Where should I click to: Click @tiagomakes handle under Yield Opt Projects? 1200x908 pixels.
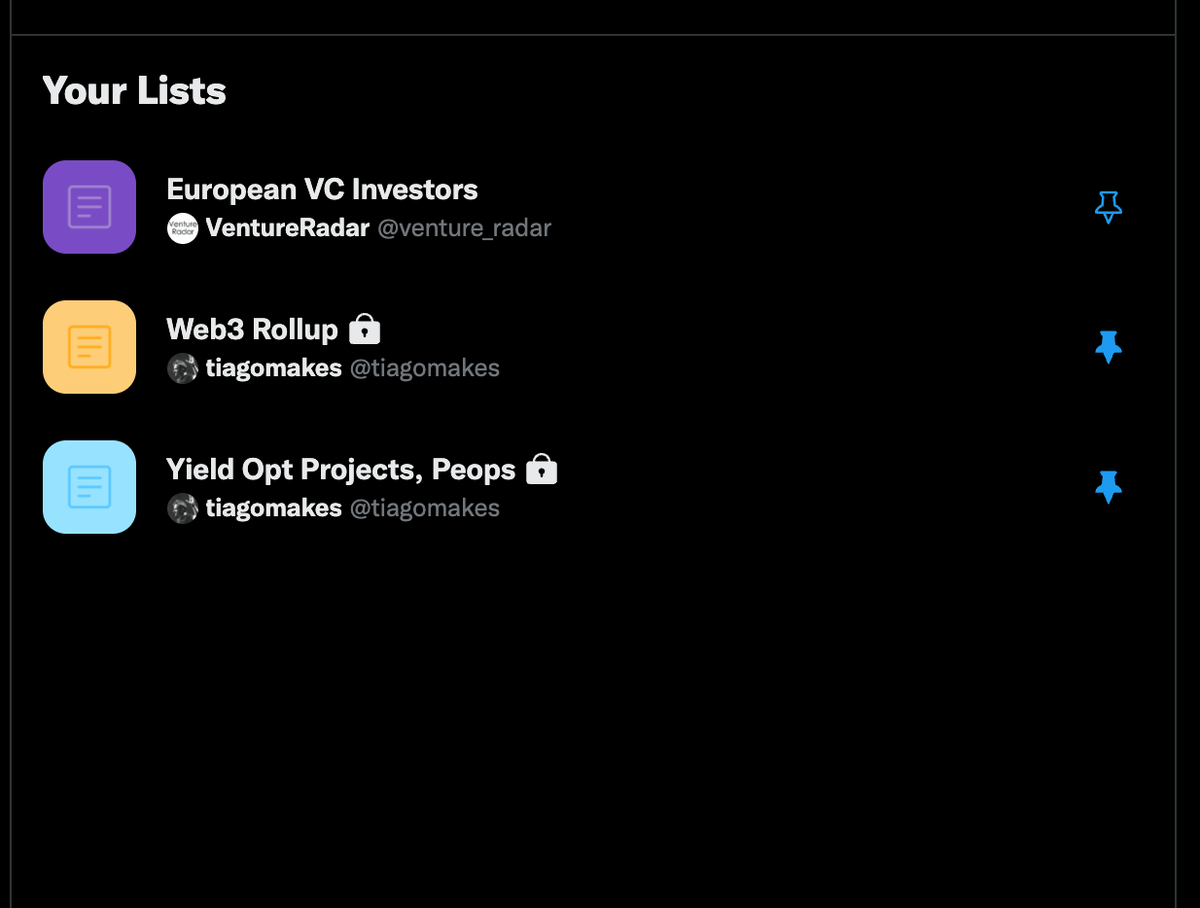click(x=424, y=508)
